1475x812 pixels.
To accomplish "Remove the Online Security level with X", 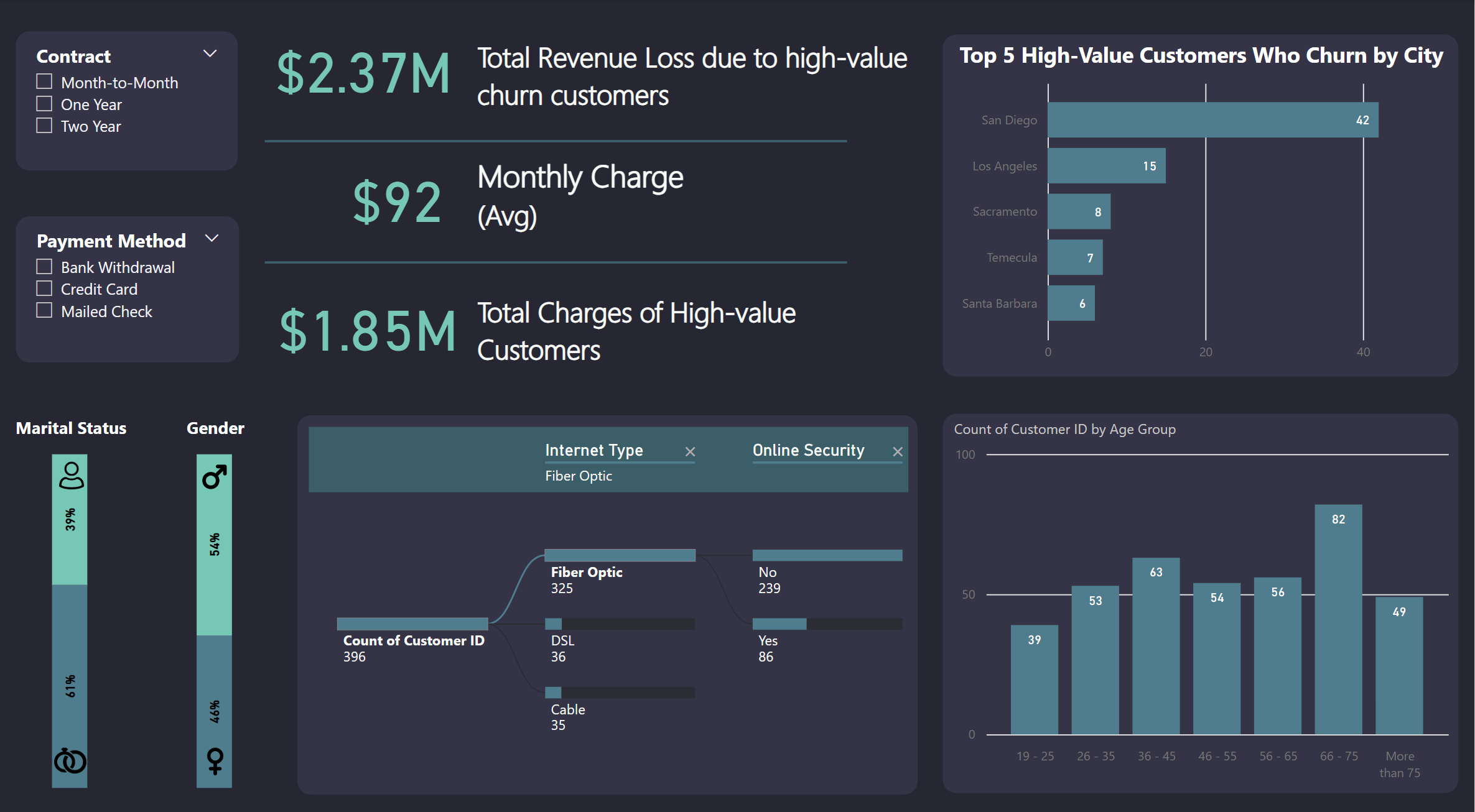I will [x=897, y=452].
